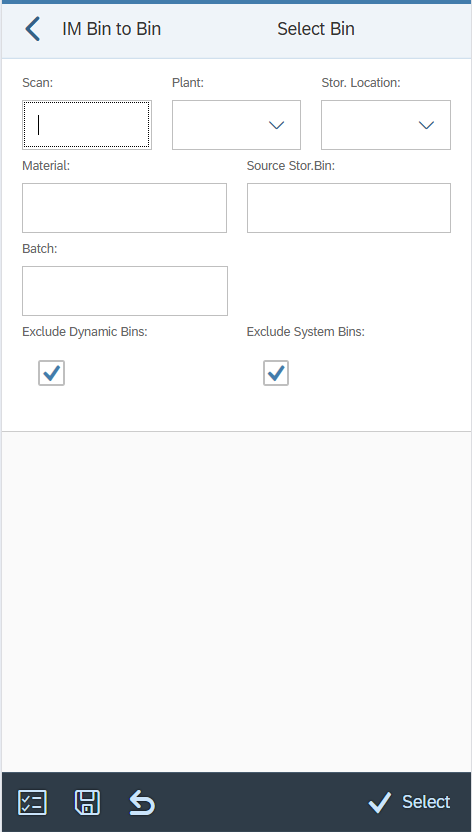This screenshot has width=472, height=832.
Task: Uncheck Exclude System Bins checkbox
Action: [x=276, y=373]
